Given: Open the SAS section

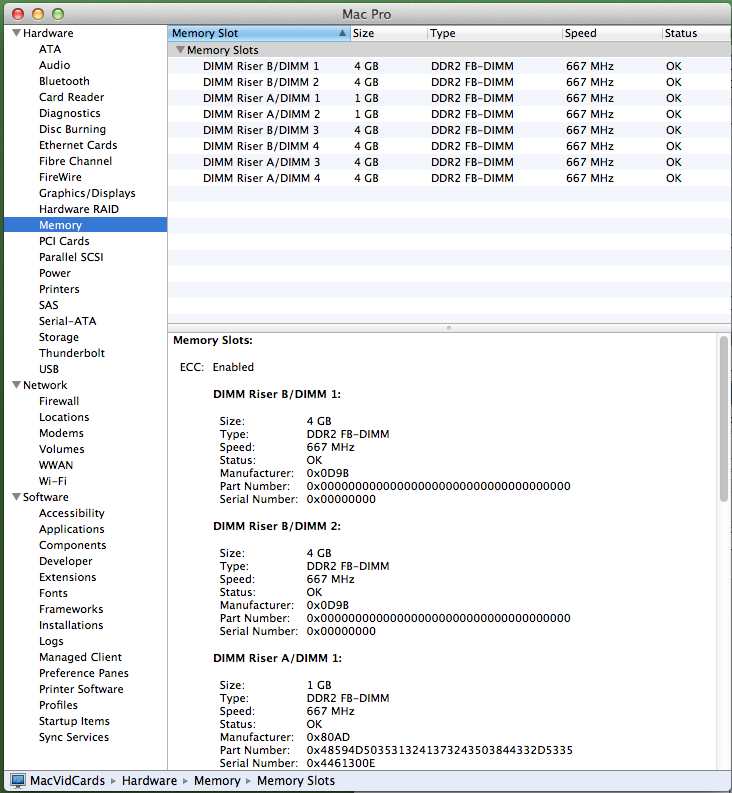Looking at the screenshot, I should coord(49,305).
